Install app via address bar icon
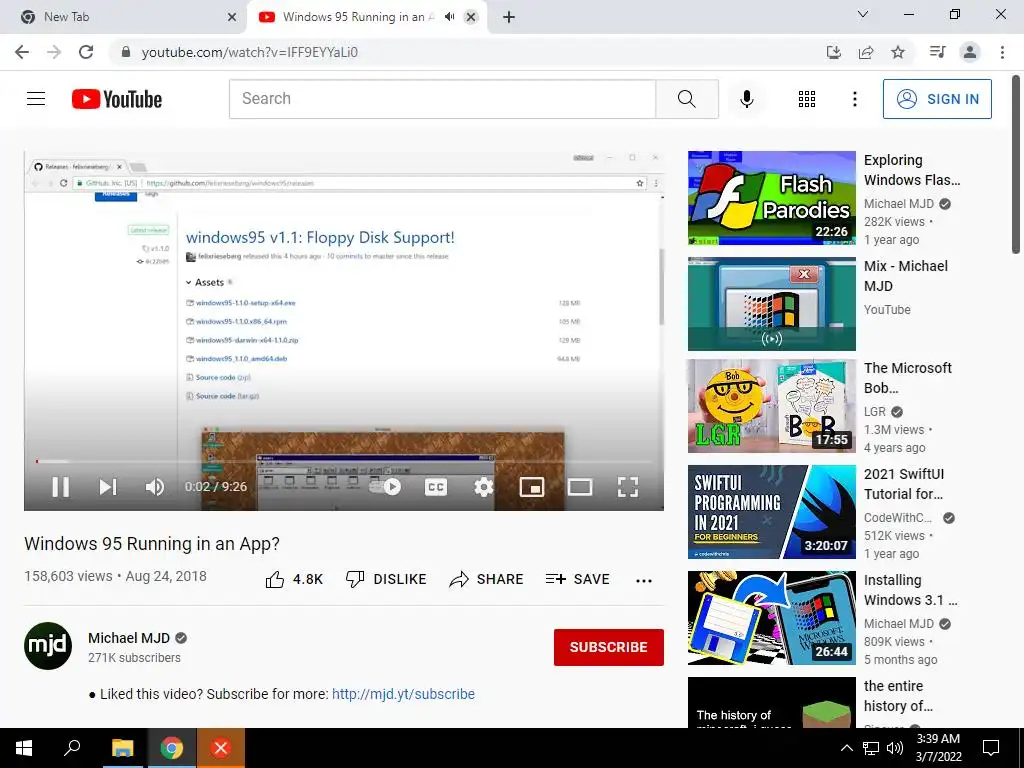 click(833, 52)
